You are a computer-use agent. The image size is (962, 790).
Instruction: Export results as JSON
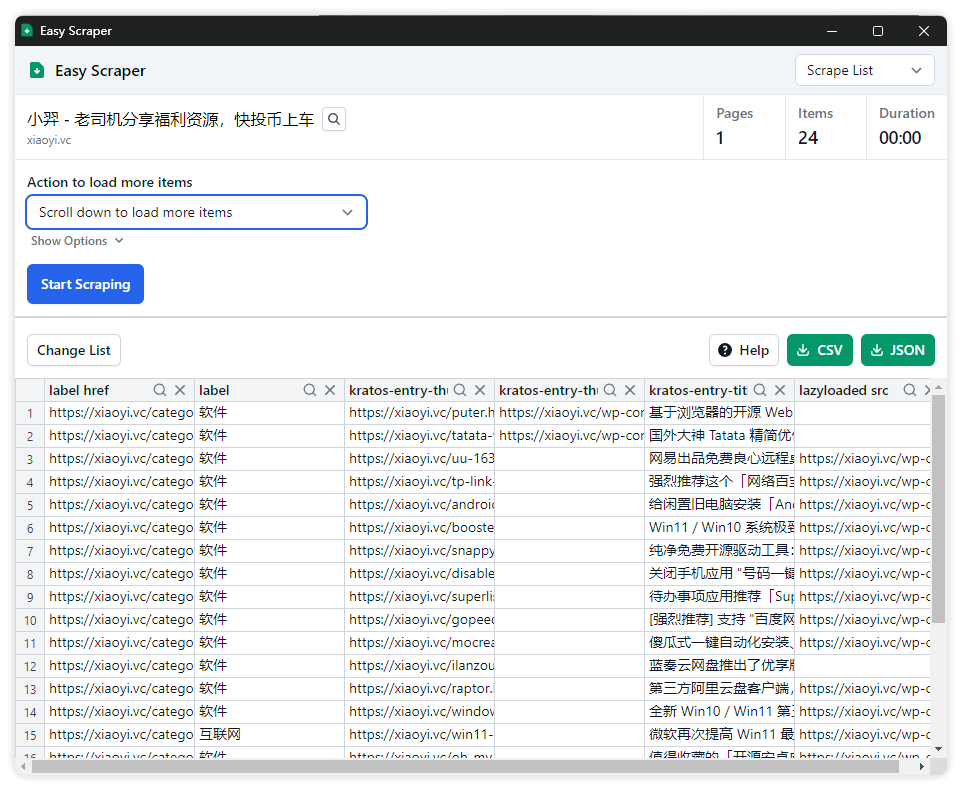point(897,350)
